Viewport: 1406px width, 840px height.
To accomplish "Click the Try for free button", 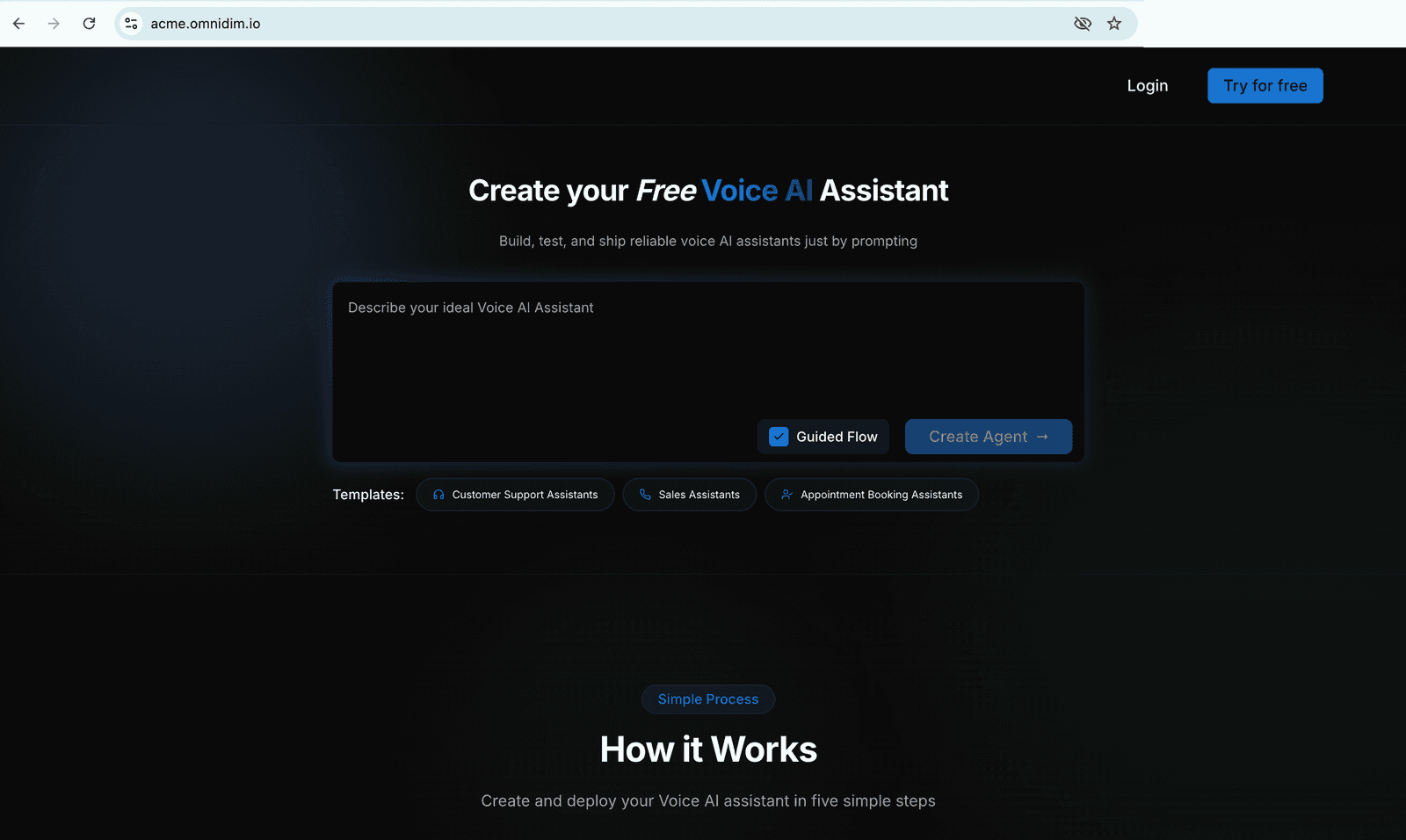I will point(1265,85).
